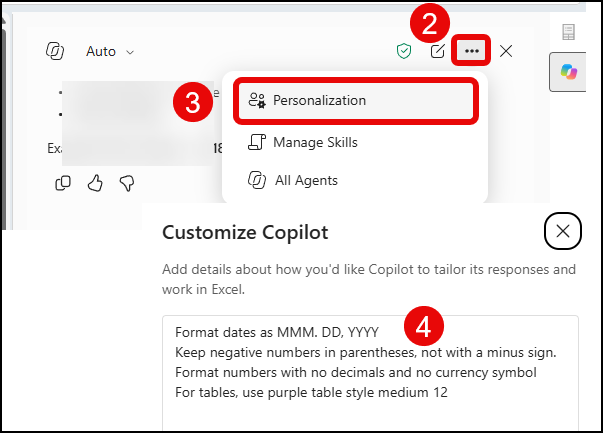Start a new chat with compose icon
This screenshot has height=433, width=603.
437,51
